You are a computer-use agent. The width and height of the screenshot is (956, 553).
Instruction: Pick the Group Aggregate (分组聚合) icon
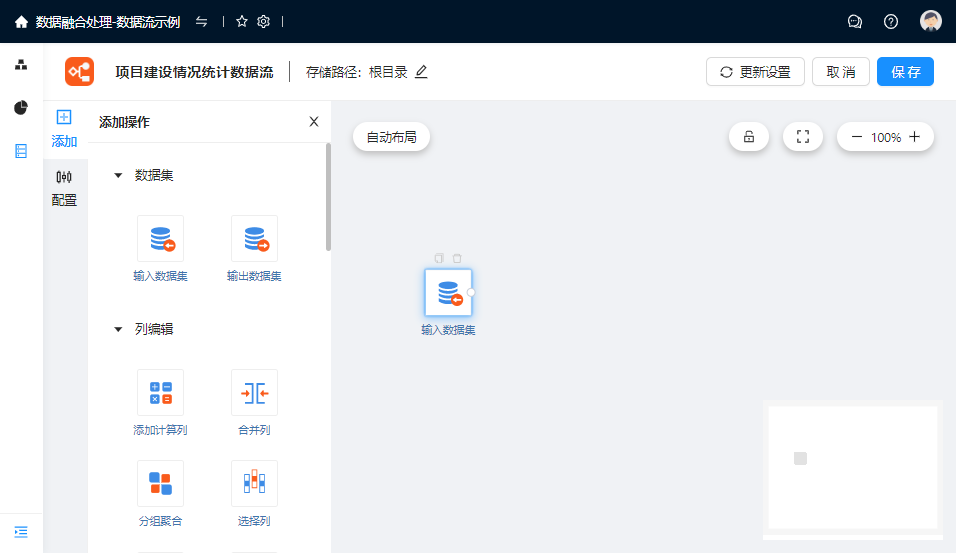point(160,484)
